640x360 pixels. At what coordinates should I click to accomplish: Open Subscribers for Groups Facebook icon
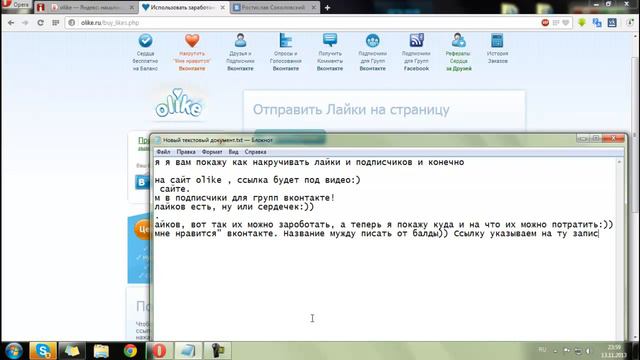point(416,41)
